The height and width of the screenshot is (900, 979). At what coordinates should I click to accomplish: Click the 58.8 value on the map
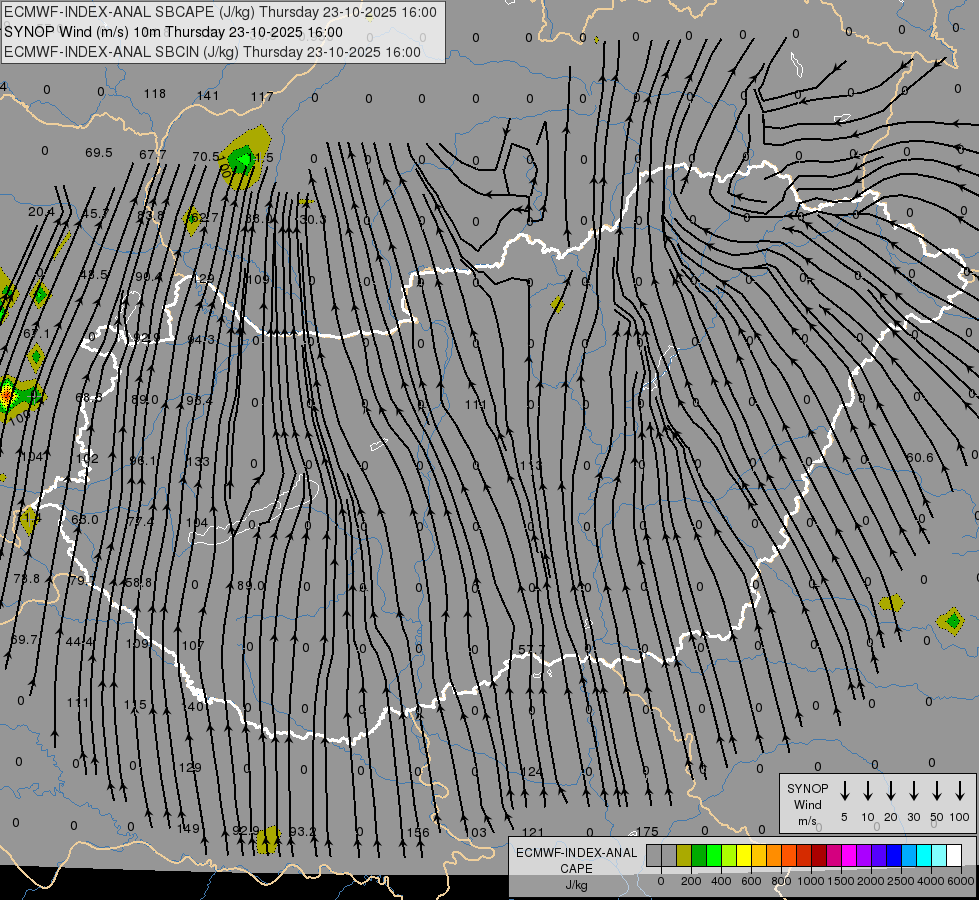coord(139,583)
